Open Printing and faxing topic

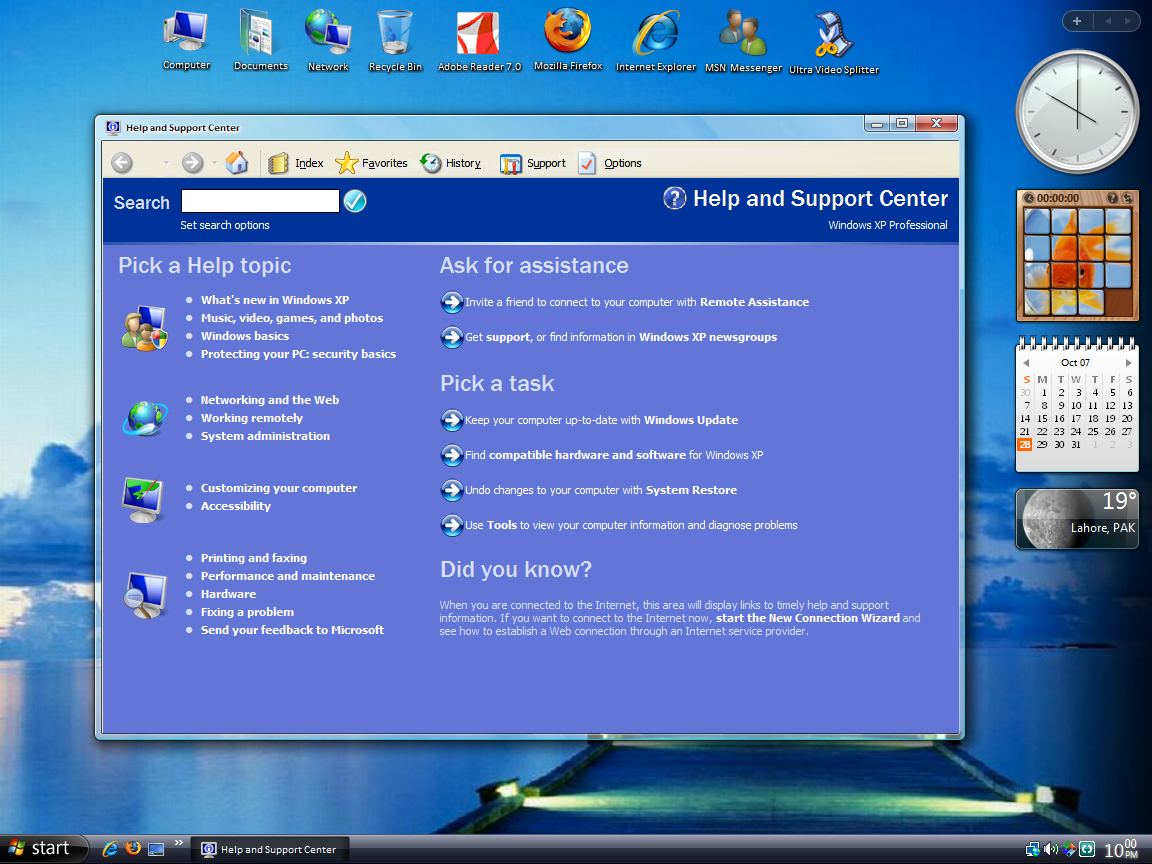[253, 558]
